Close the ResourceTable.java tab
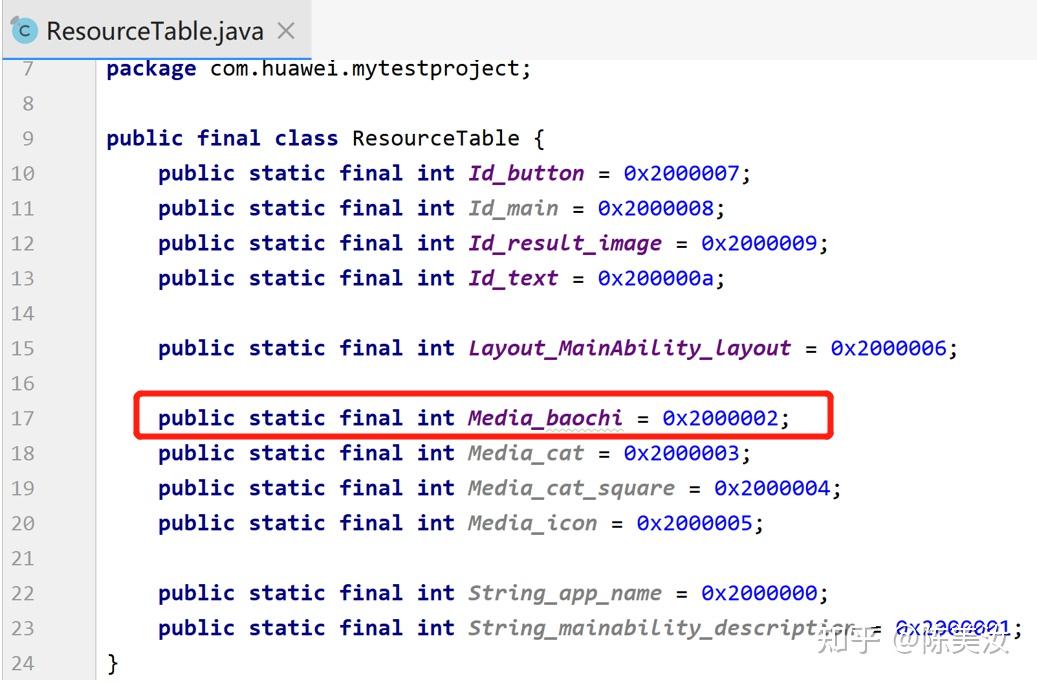This screenshot has height=683, width=1037. tap(286, 30)
